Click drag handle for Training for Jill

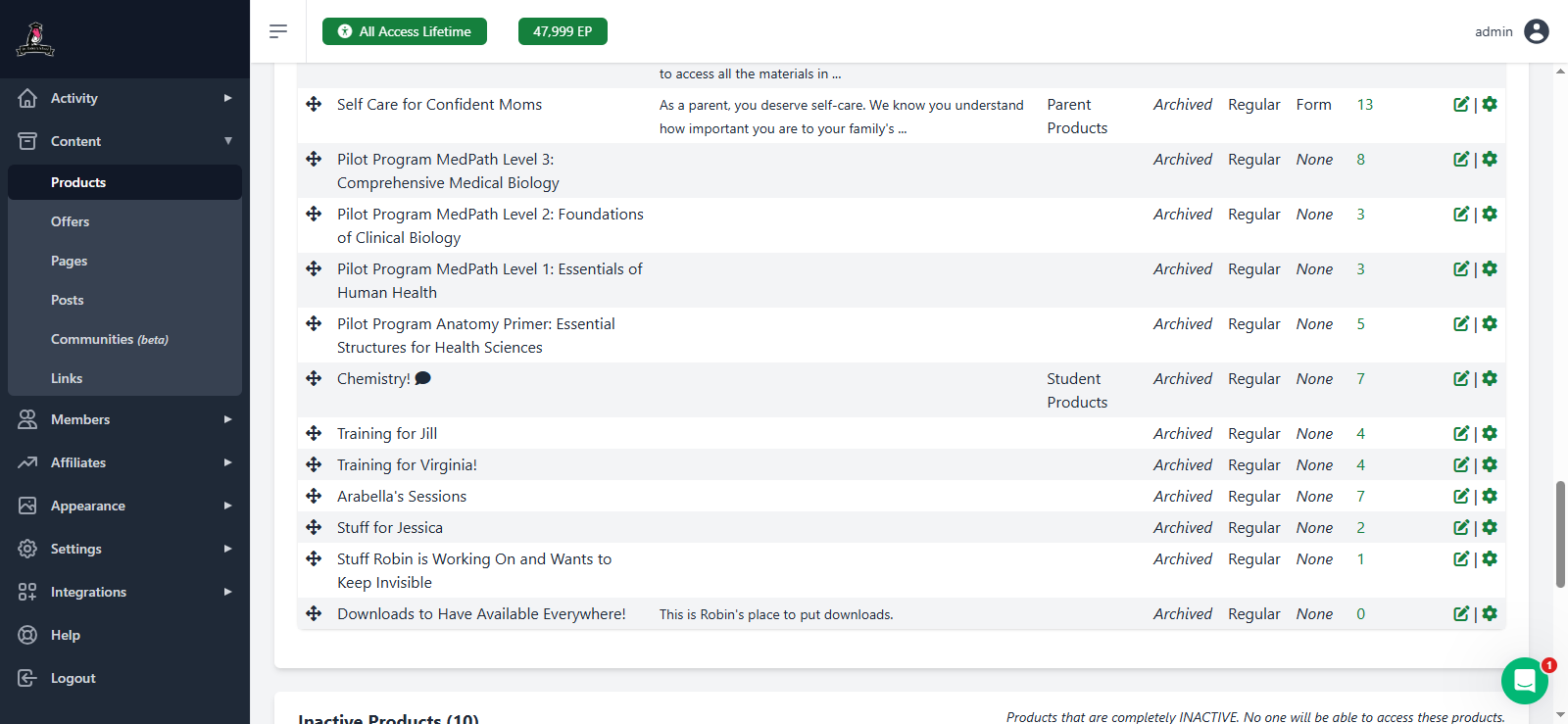click(x=314, y=434)
